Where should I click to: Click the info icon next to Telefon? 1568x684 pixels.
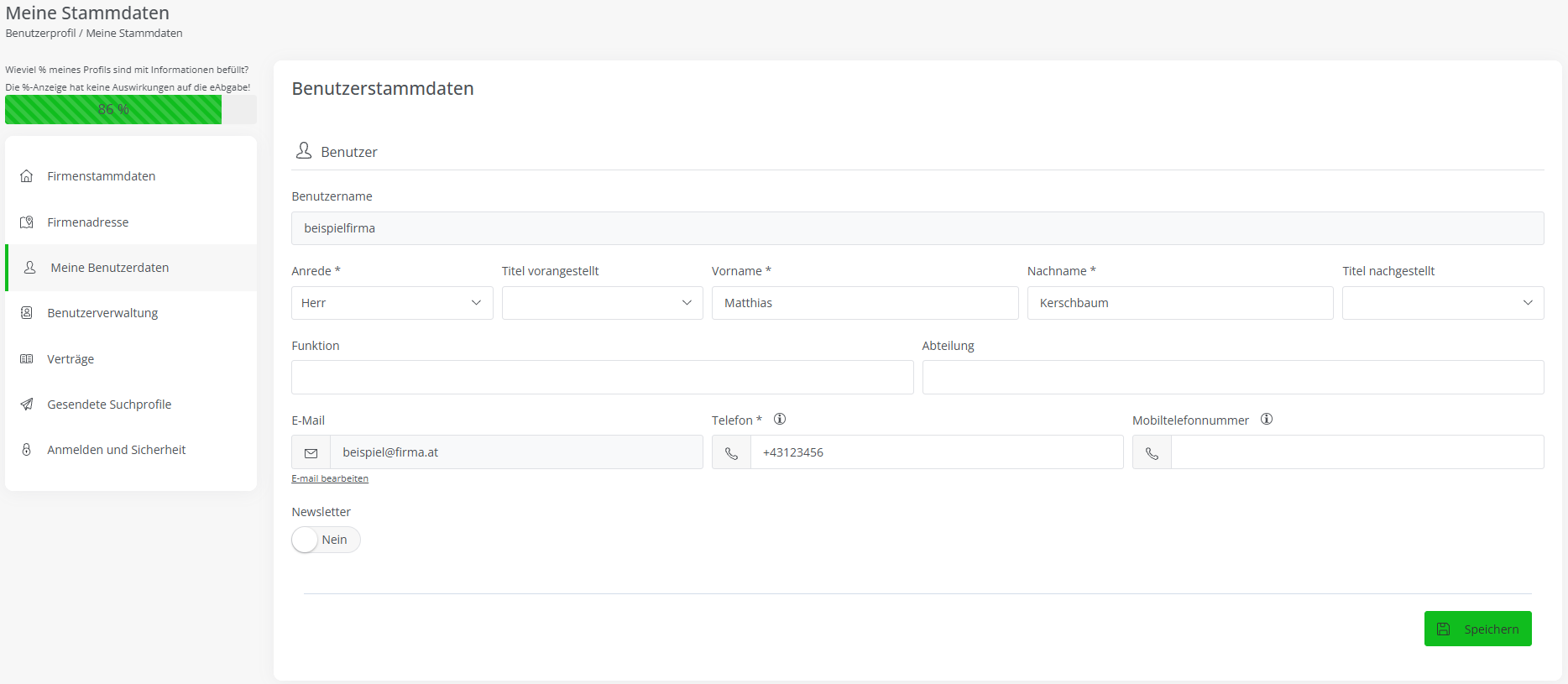(780, 420)
